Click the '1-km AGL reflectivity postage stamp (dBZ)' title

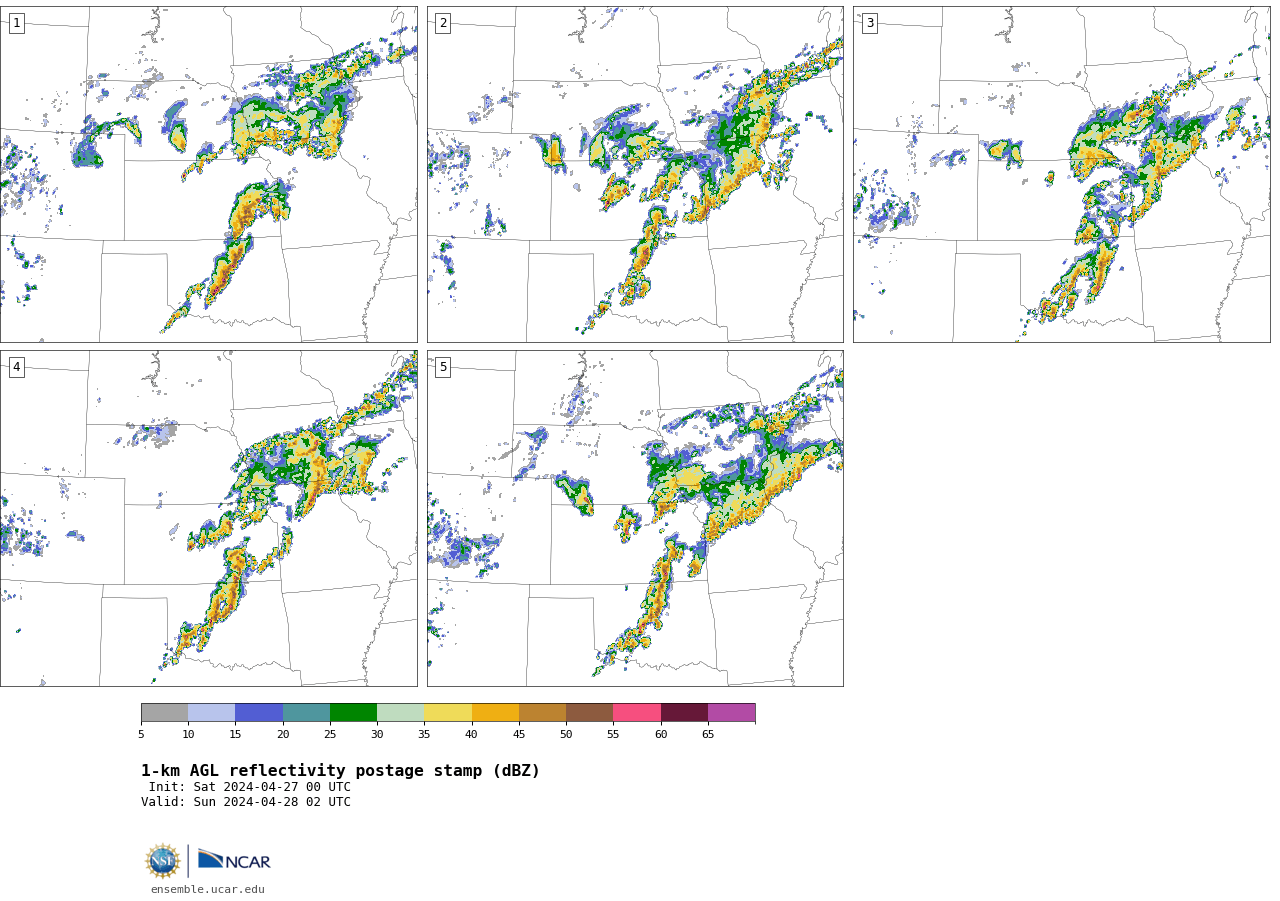click(x=340, y=771)
